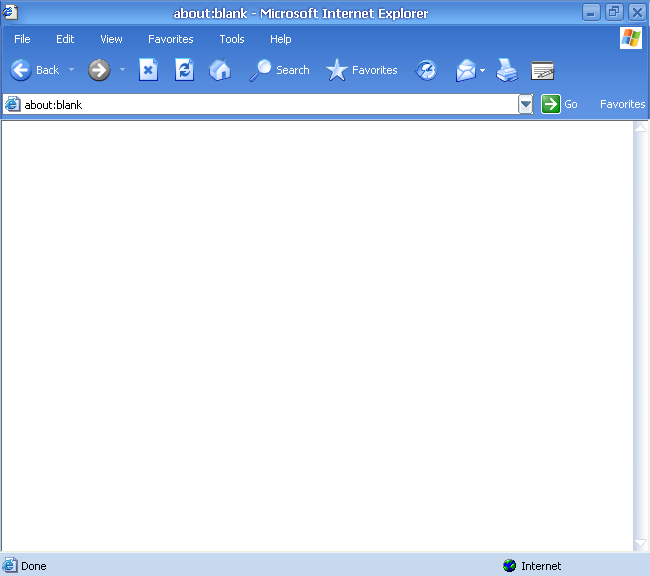
Task: Open the Search toolbar button
Action: [280, 70]
